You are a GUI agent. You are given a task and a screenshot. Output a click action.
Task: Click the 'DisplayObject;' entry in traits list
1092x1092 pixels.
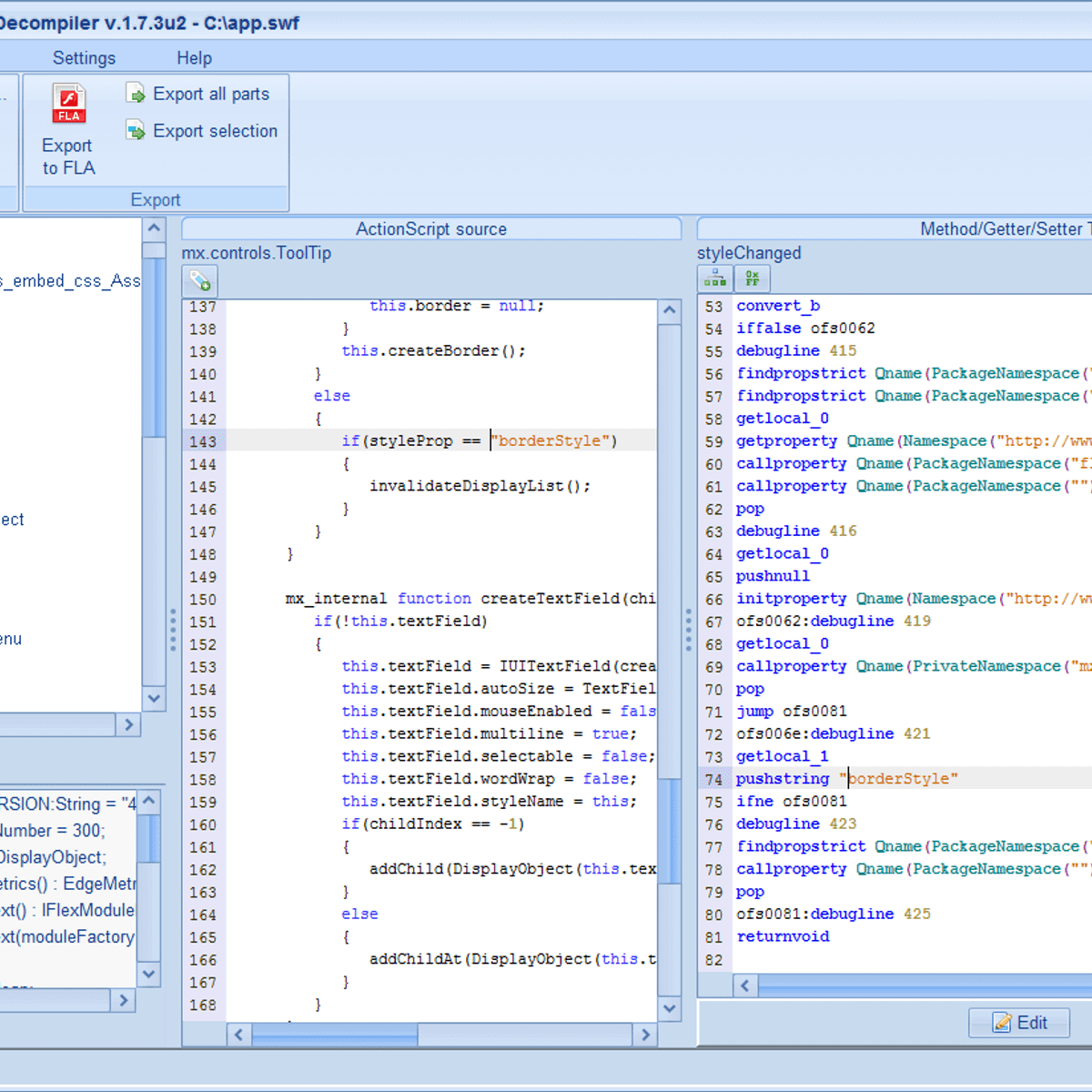pos(53,857)
